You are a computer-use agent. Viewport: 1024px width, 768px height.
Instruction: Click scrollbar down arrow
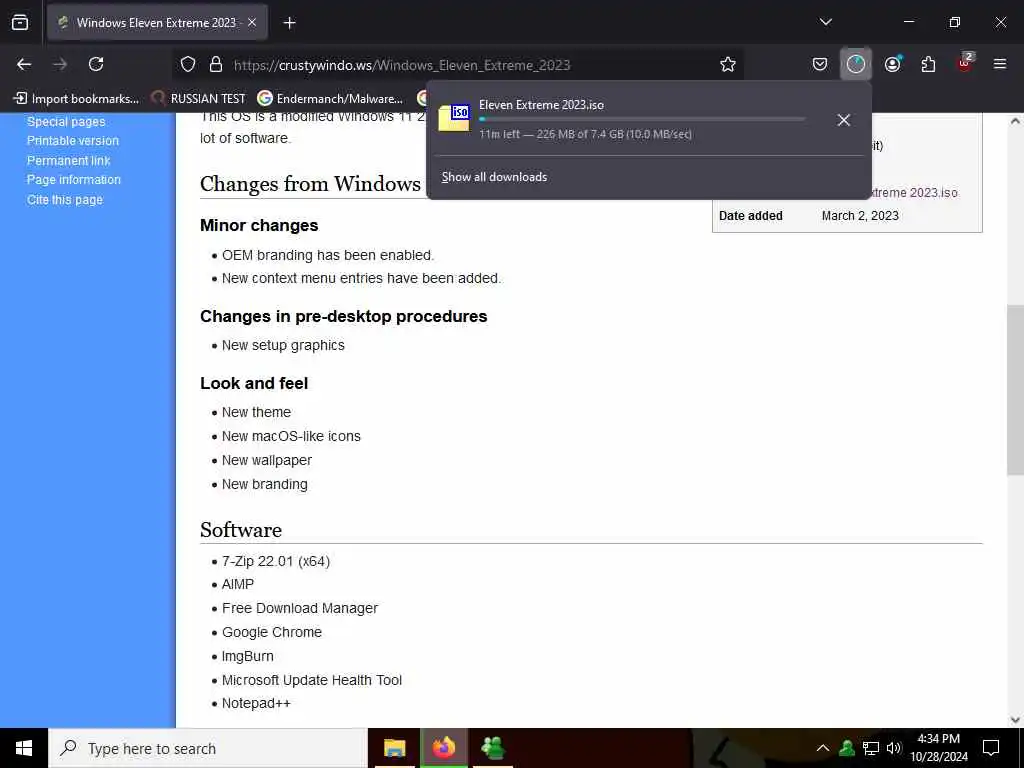[1015, 720]
